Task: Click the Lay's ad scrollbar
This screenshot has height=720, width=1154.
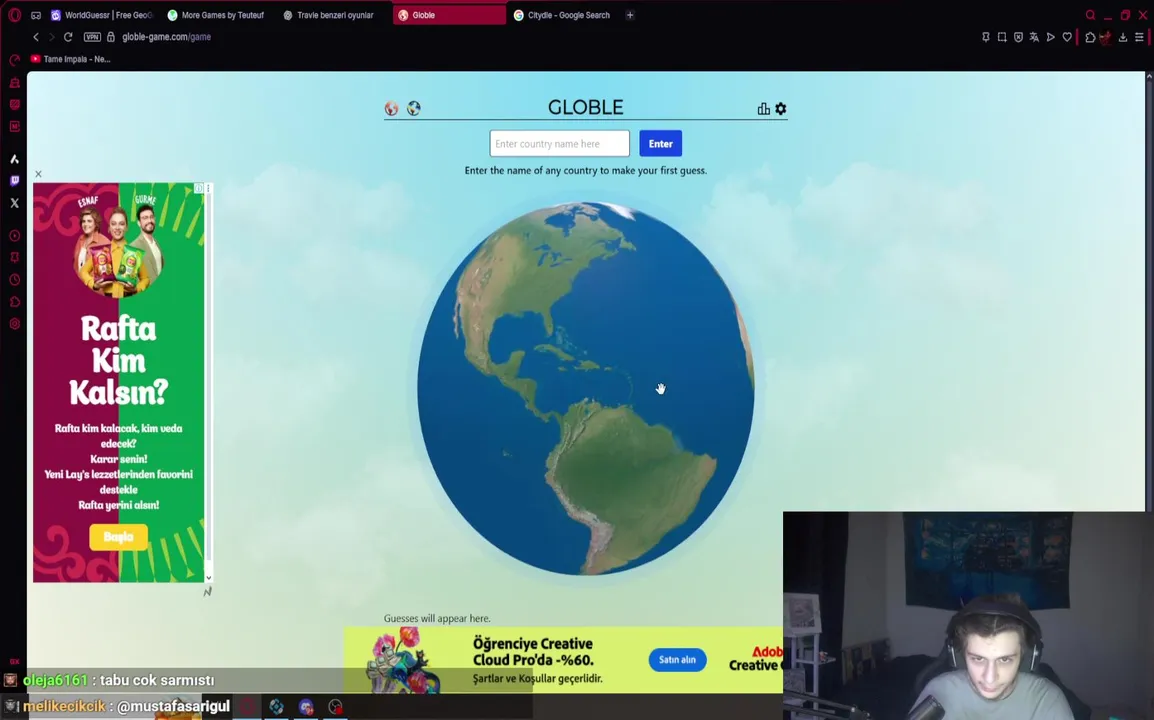Action: tap(209, 383)
